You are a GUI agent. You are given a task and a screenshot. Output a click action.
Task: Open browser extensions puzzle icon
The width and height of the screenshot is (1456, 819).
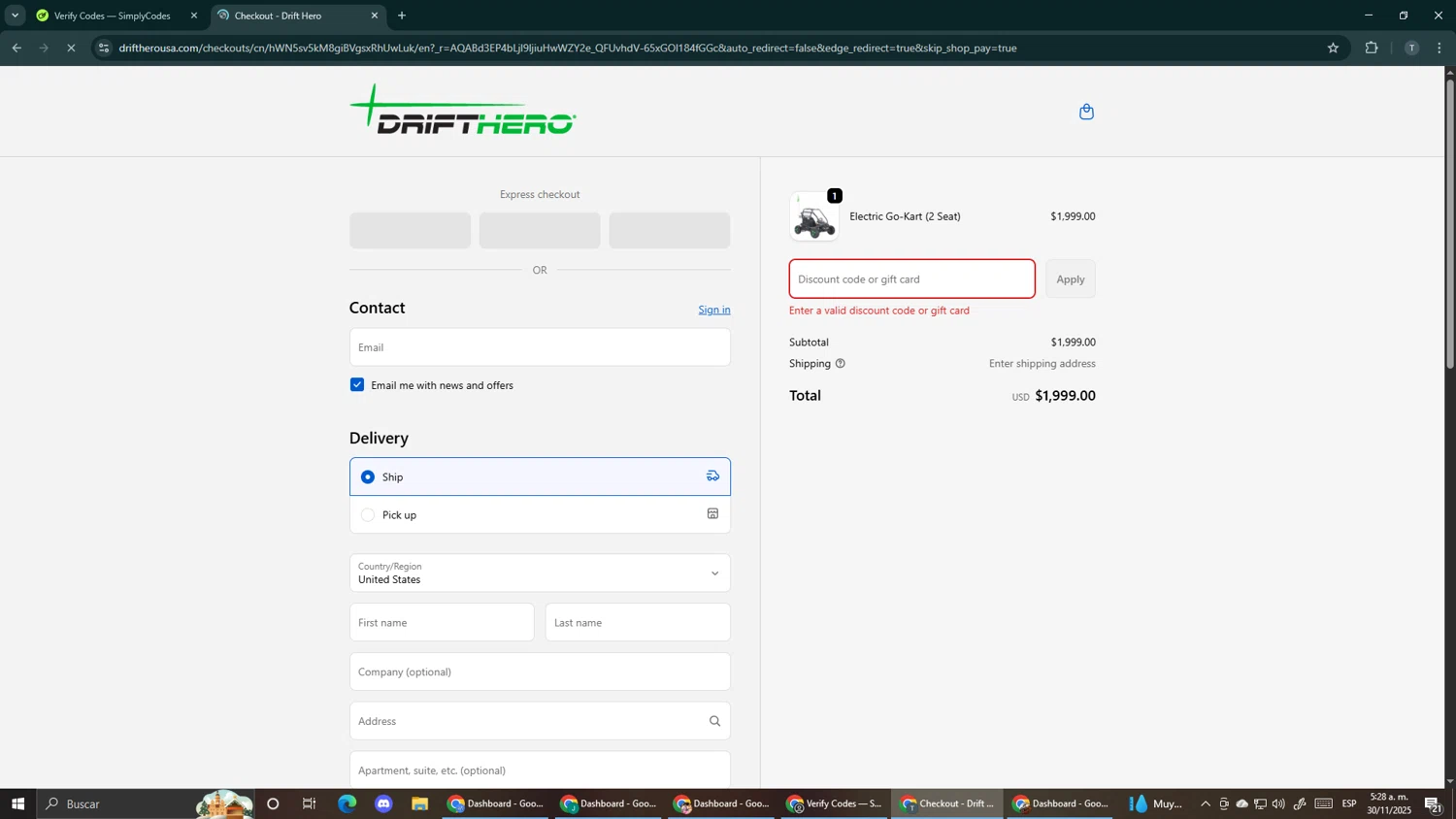[1372, 48]
